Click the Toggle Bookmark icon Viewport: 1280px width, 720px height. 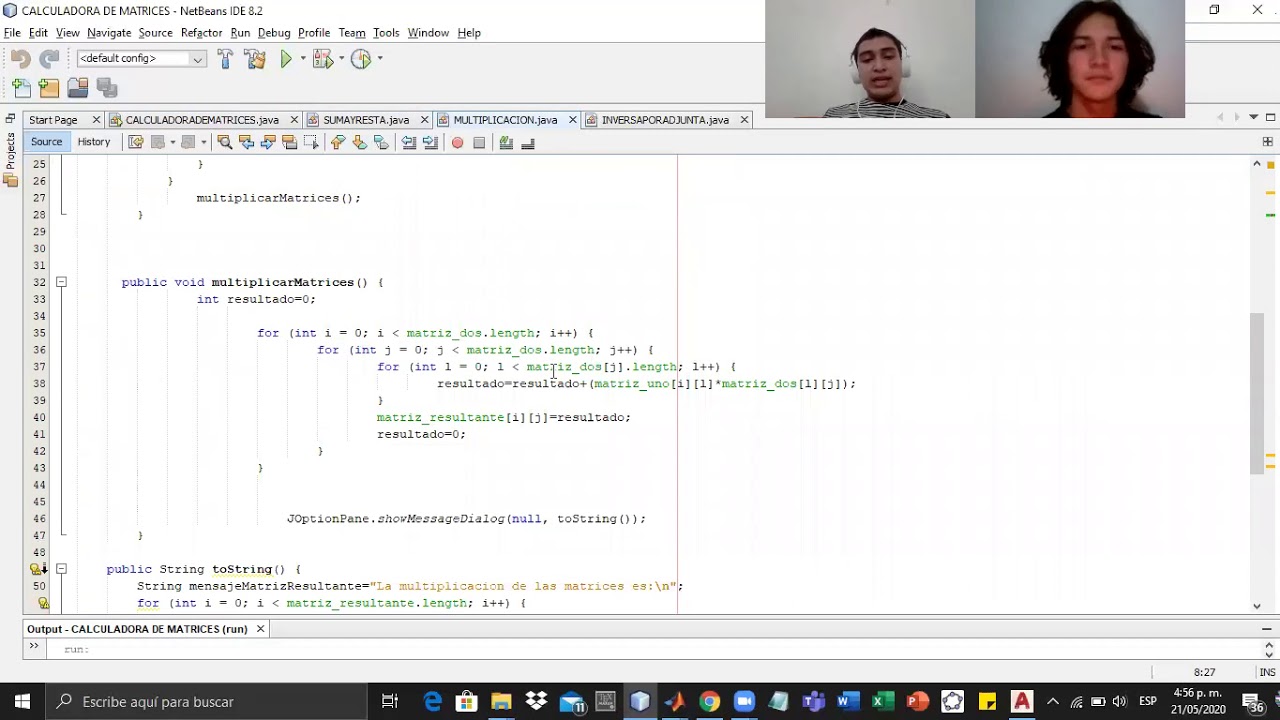381,143
